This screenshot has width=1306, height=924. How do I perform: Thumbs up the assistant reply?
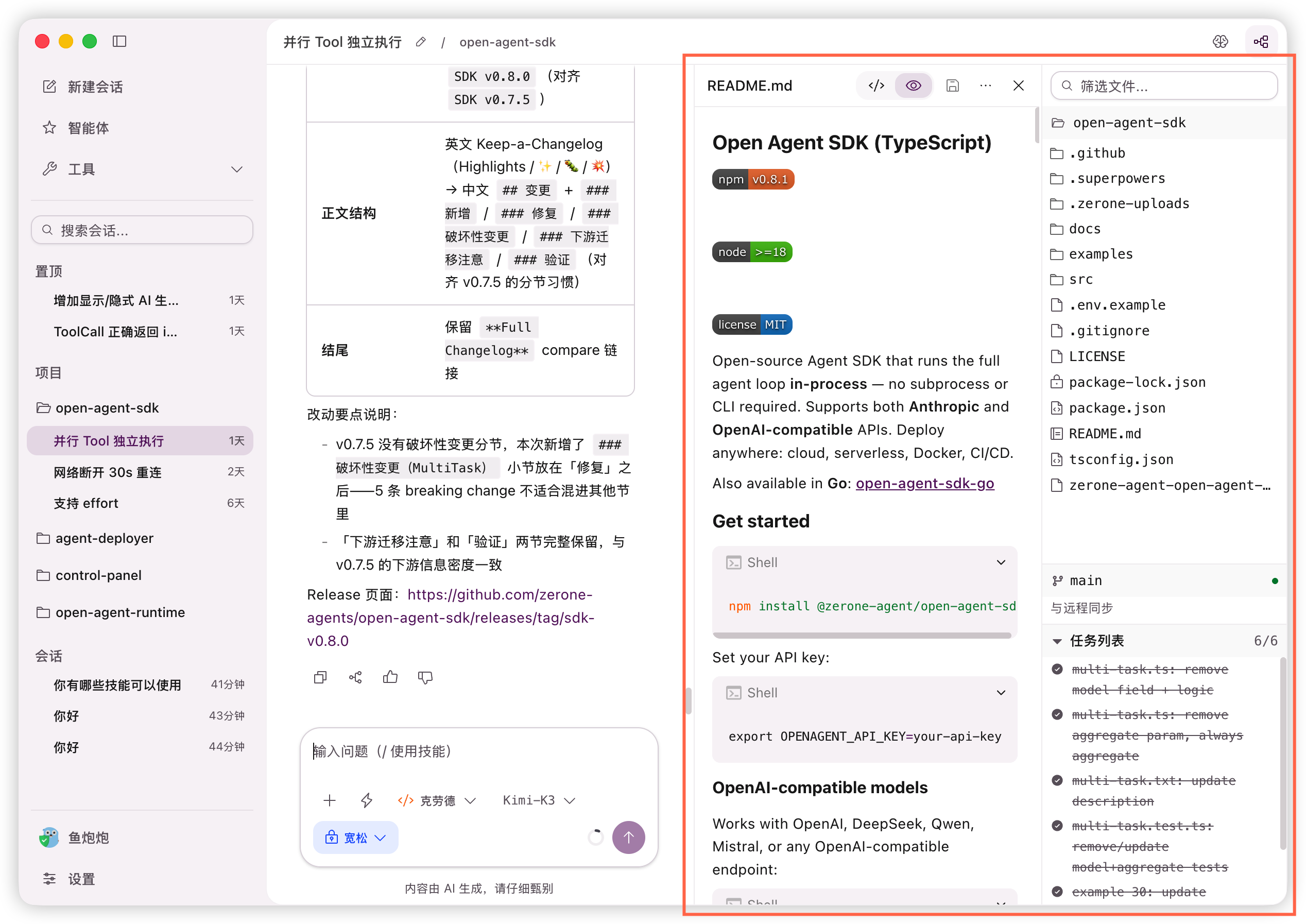tap(390, 677)
